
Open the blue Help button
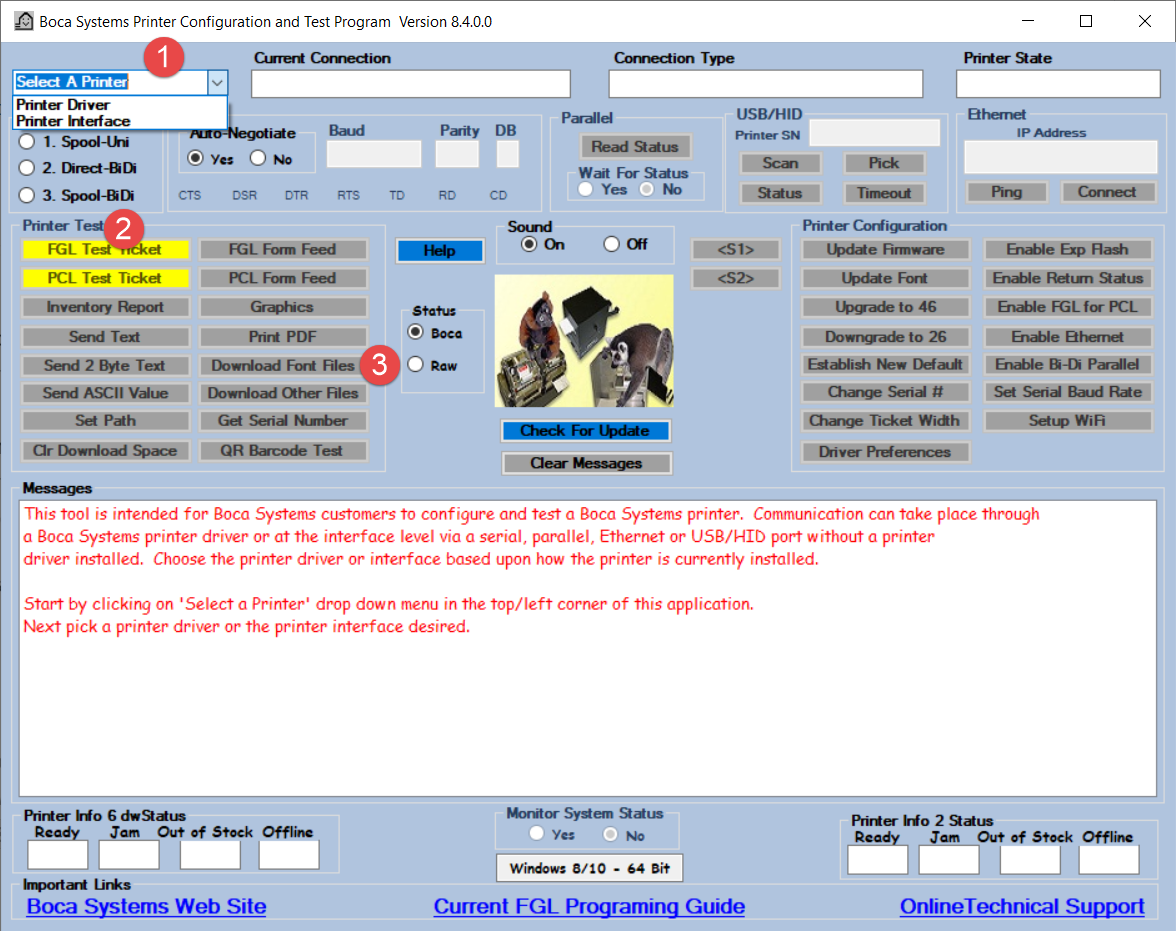tap(440, 251)
